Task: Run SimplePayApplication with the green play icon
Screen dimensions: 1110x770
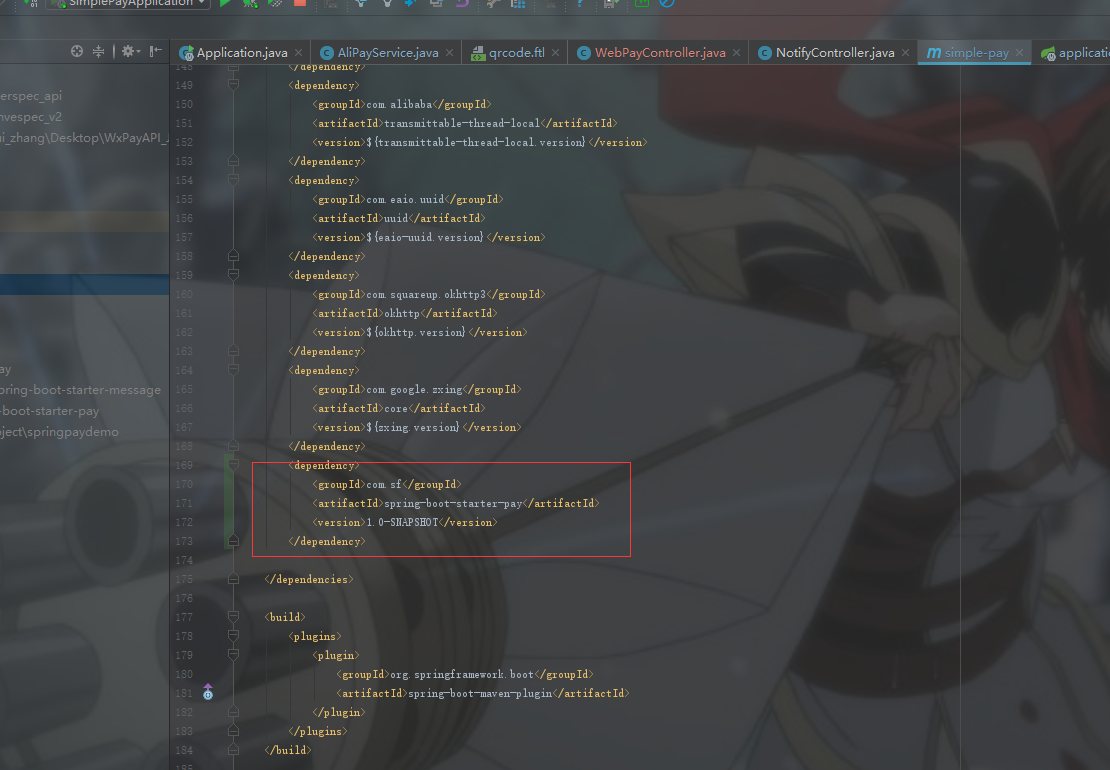Action: (225, 3)
